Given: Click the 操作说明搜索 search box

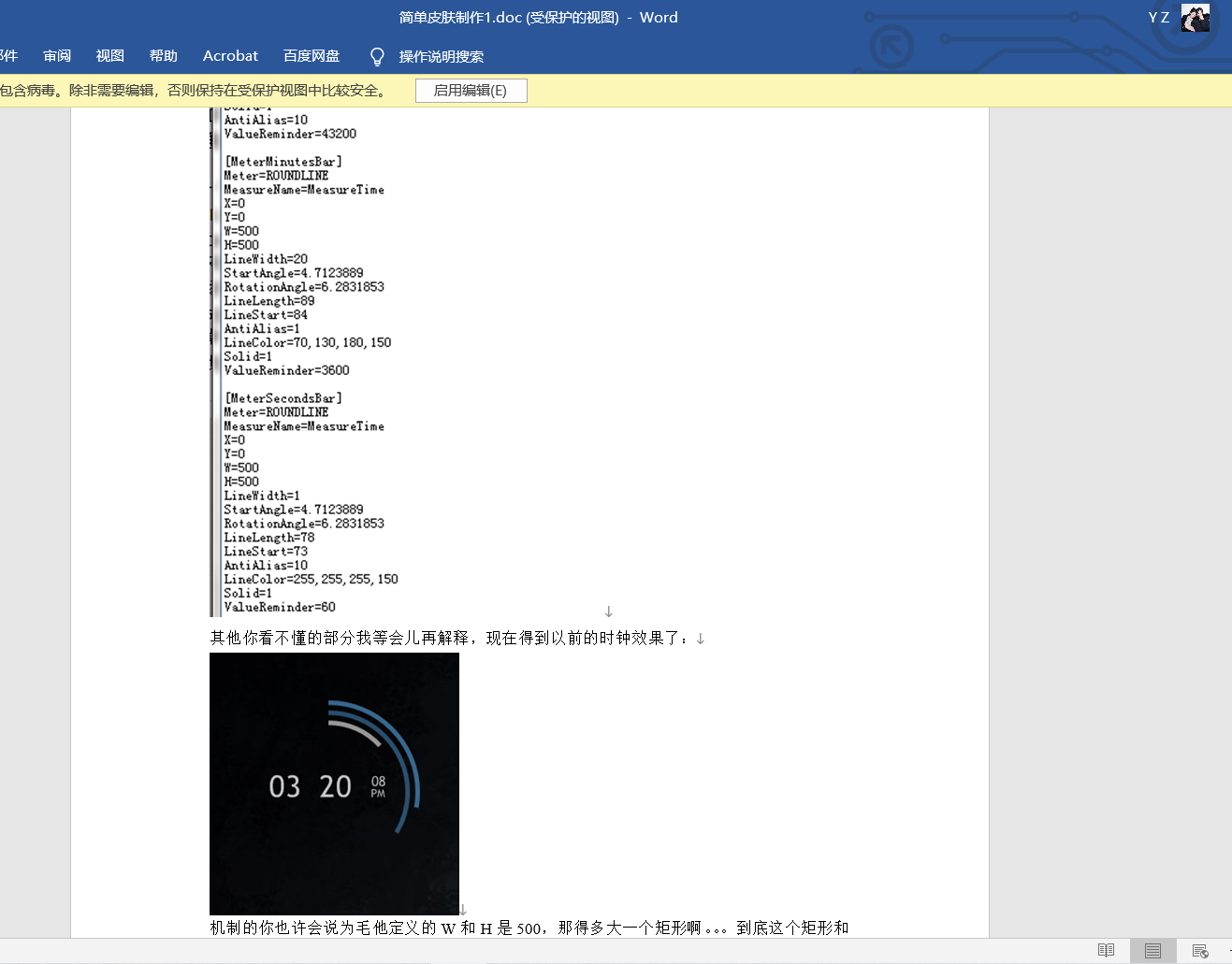Looking at the screenshot, I should point(442,57).
